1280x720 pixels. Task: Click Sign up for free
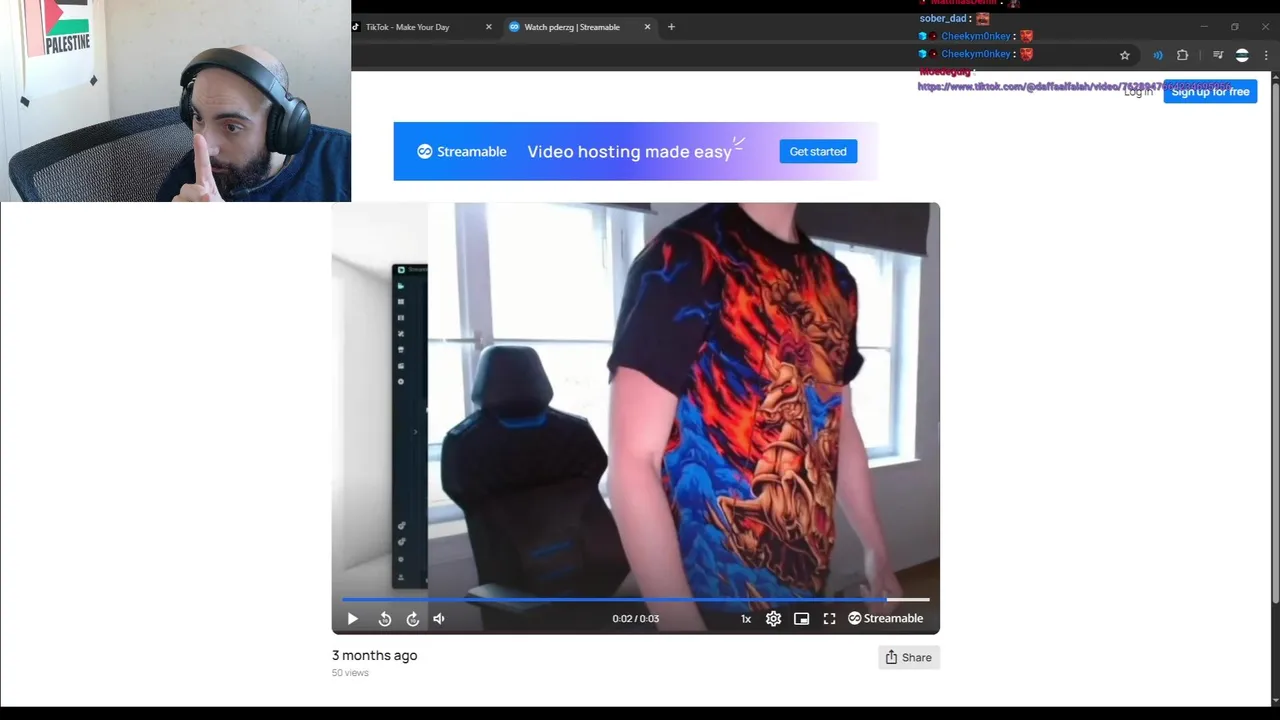pyautogui.click(x=1210, y=92)
